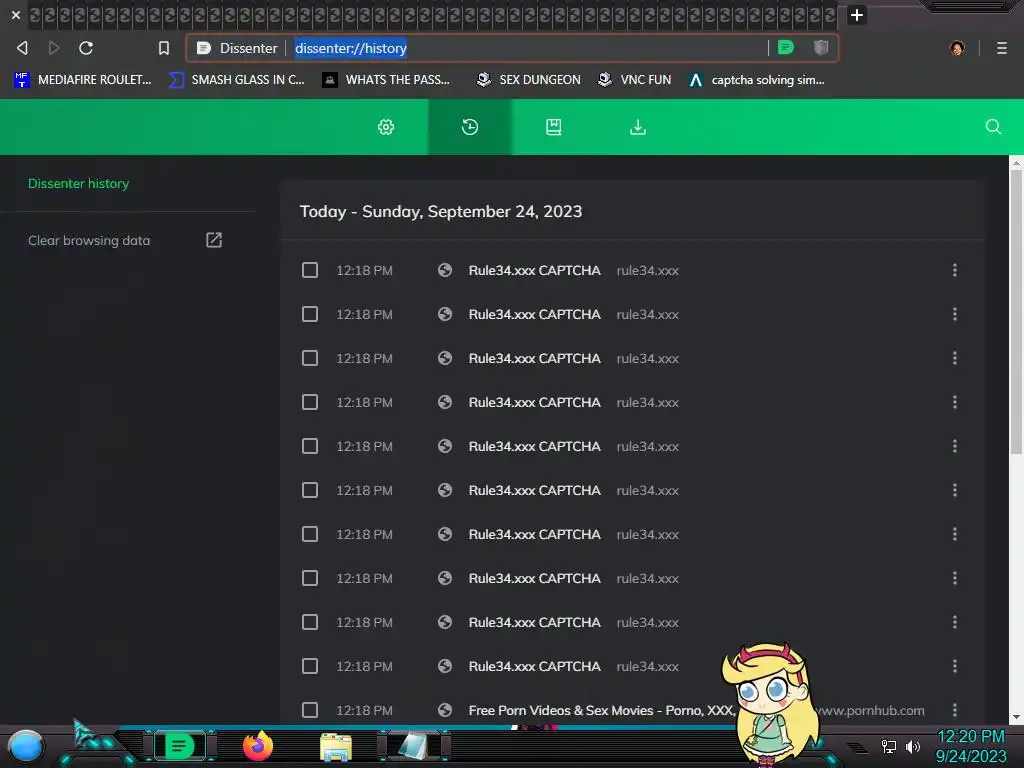
Task: Click the bookmark icon beside the address bar
Action: (164, 48)
